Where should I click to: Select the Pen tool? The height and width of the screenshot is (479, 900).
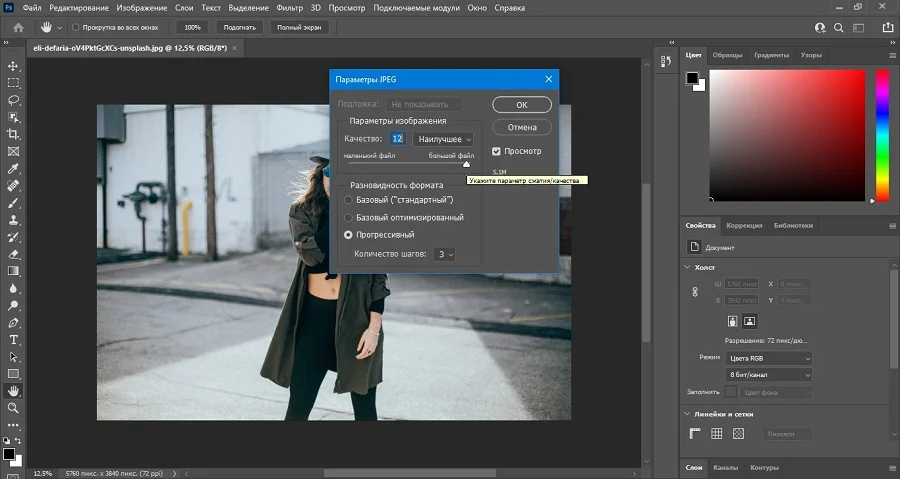(x=13, y=322)
